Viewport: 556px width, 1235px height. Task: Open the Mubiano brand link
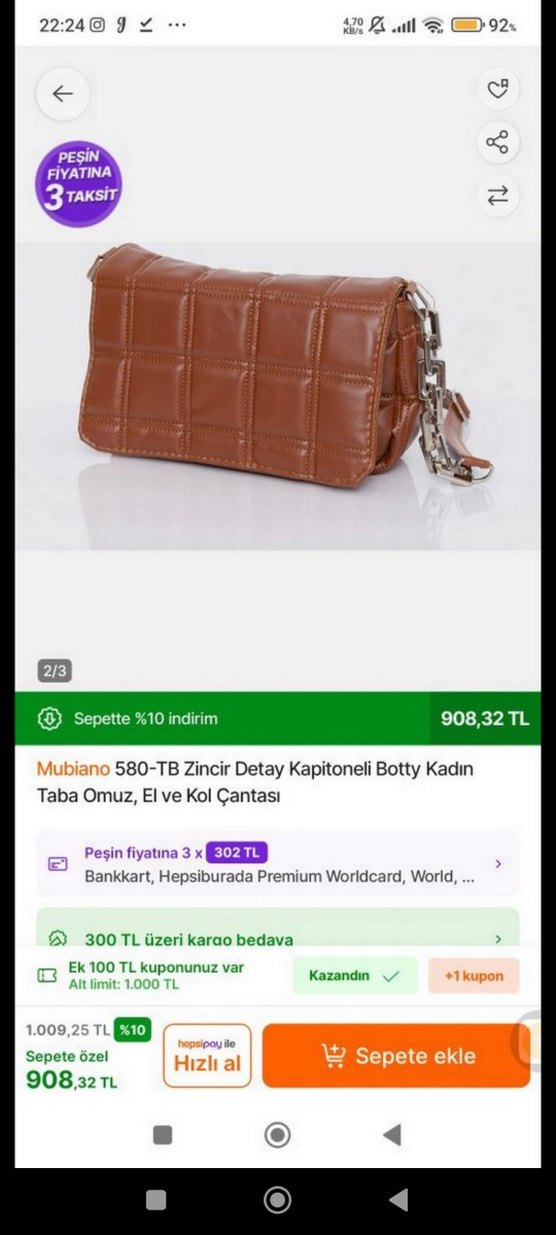pos(73,769)
